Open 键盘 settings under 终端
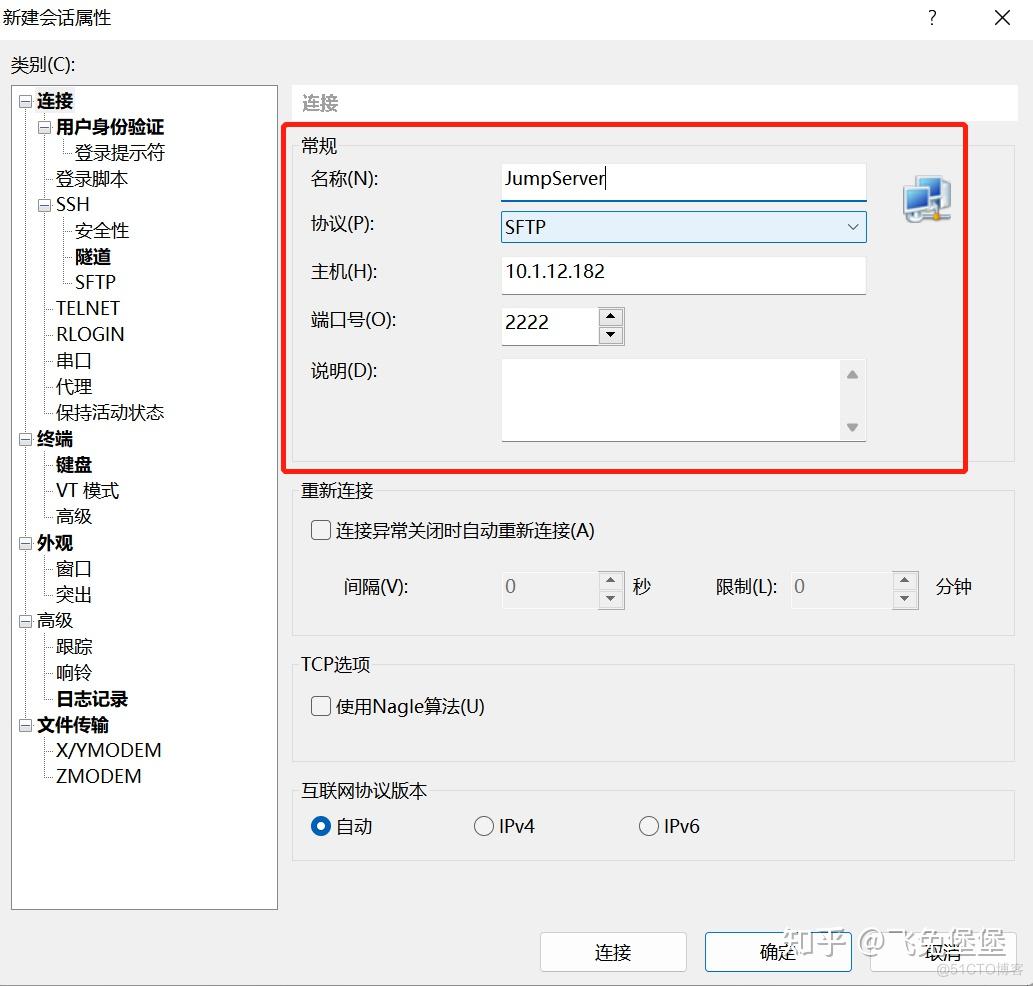 tap(73, 464)
